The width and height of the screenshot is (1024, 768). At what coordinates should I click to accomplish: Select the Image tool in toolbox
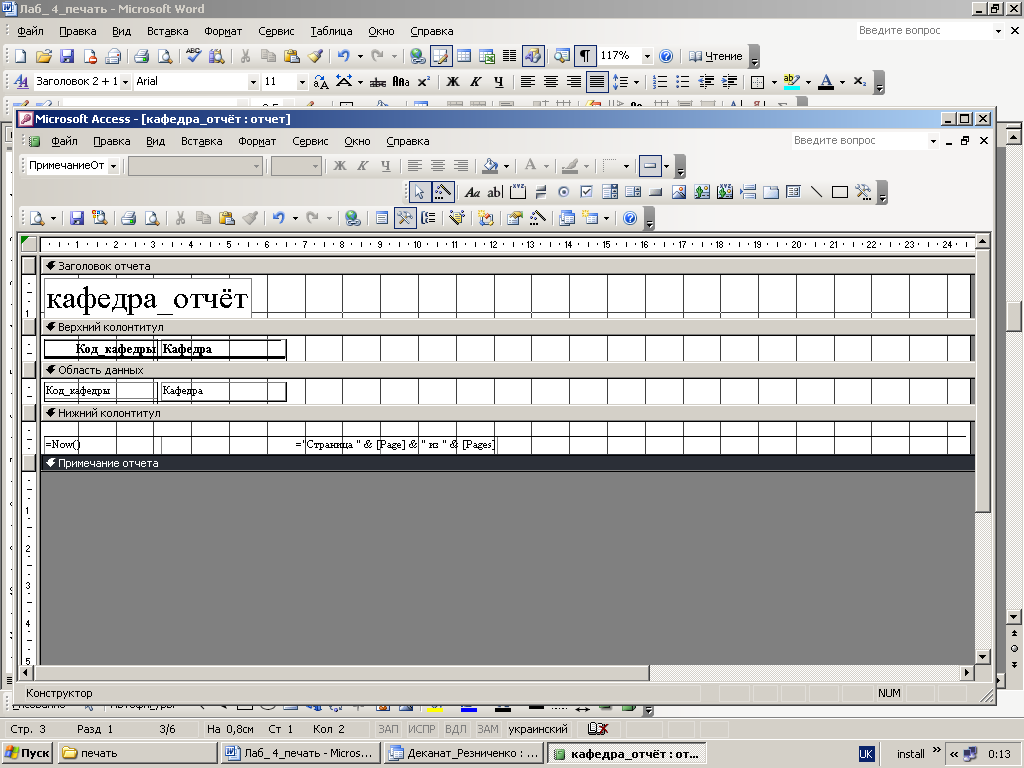tap(679, 192)
